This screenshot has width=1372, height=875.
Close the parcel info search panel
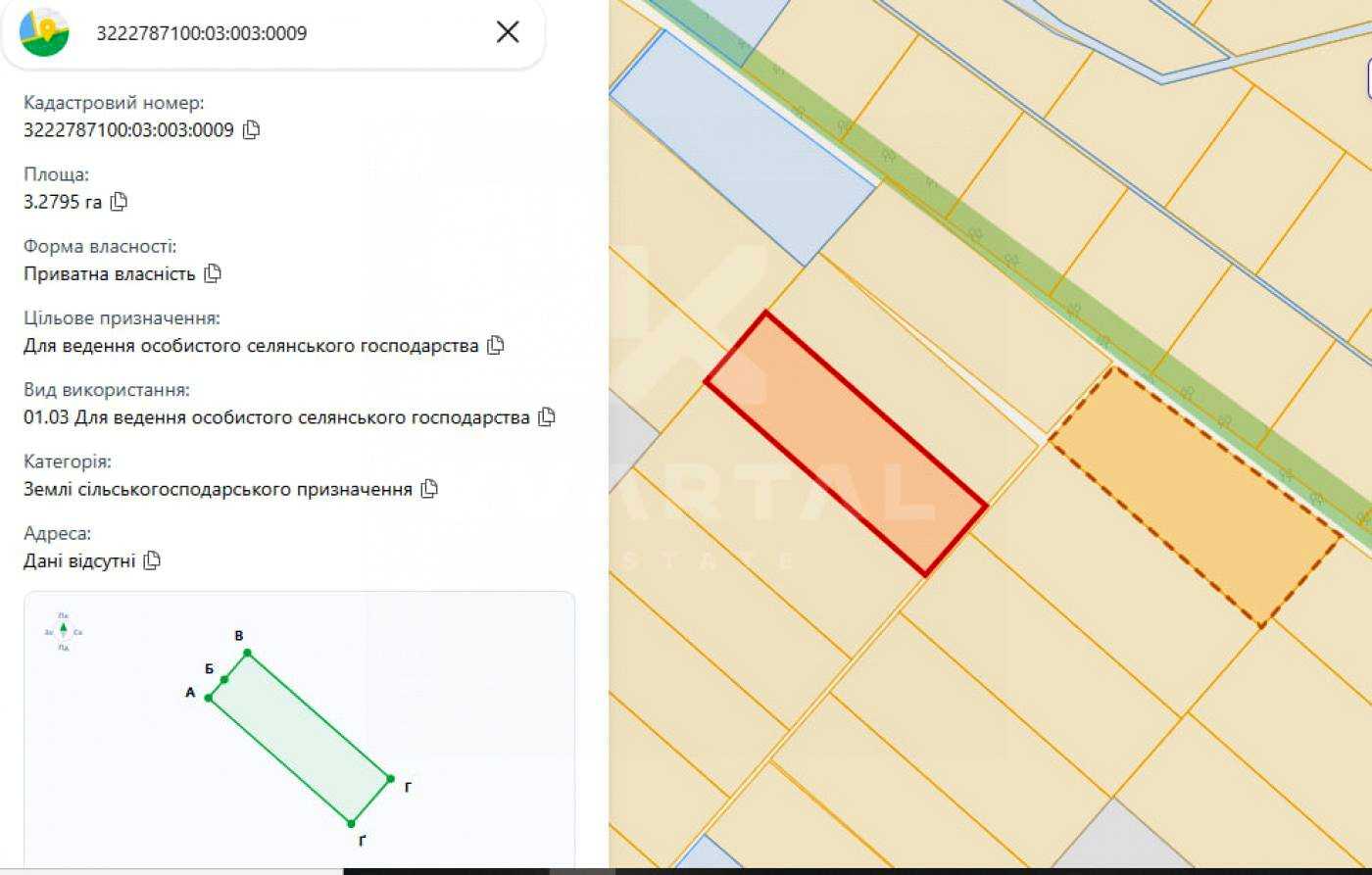508,32
